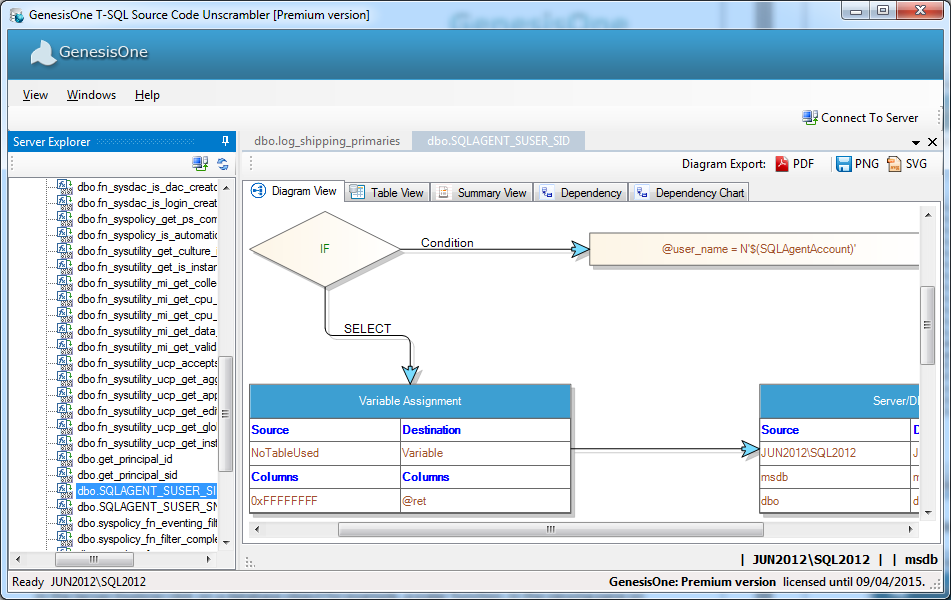Image resolution: width=951 pixels, height=600 pixels.
Task: Click the connect-server icon in Server Explorer toolbar
Action: (200, 164)
